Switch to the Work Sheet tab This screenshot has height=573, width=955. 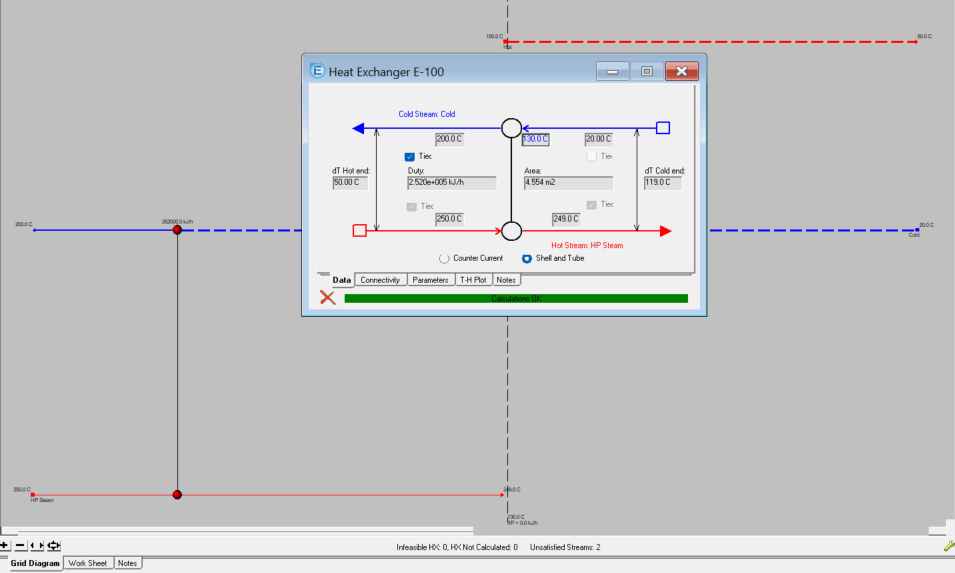coord(88,563)
